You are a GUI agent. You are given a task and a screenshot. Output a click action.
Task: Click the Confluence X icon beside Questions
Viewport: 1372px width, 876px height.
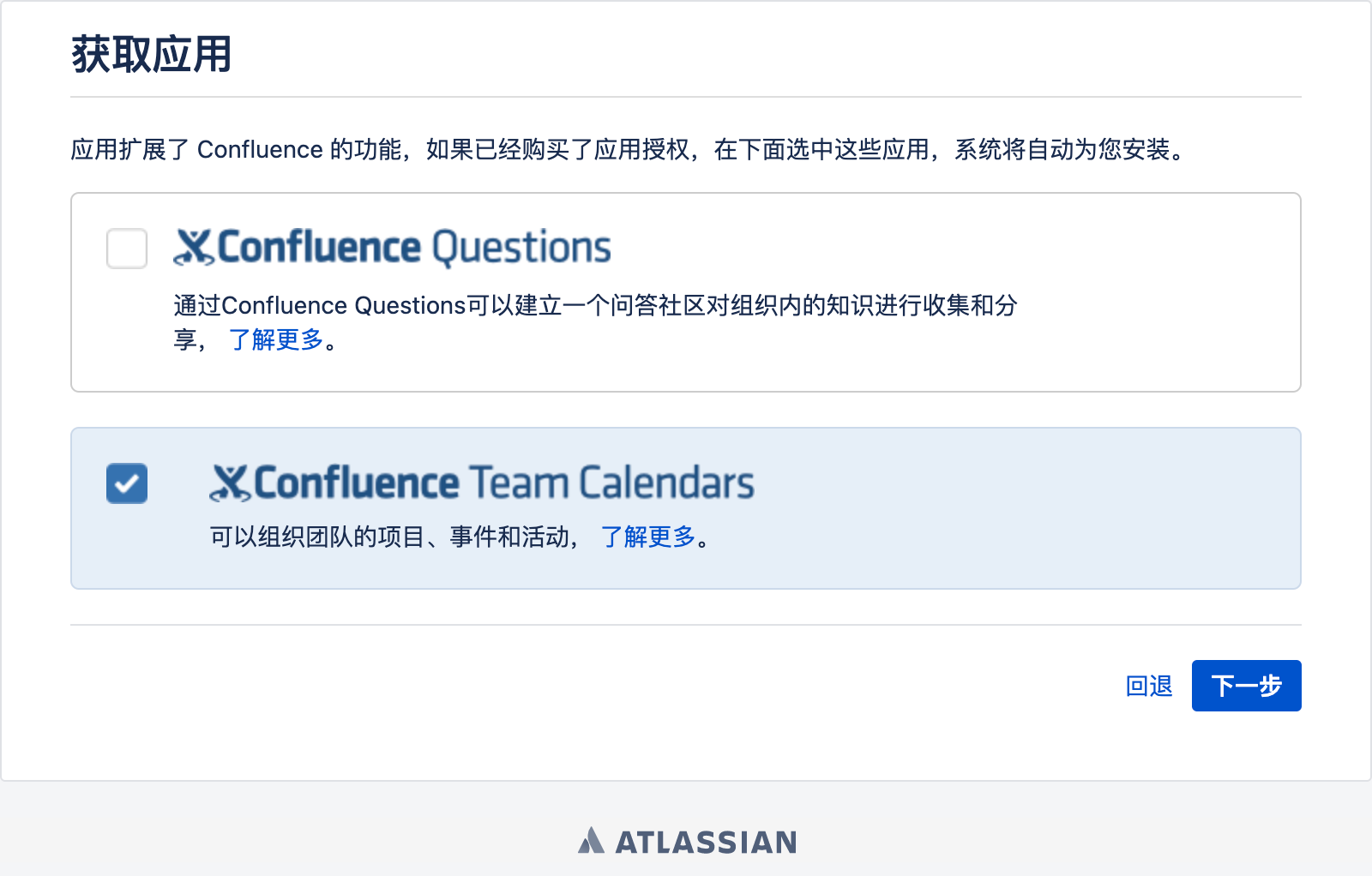(x=194, y=248)
